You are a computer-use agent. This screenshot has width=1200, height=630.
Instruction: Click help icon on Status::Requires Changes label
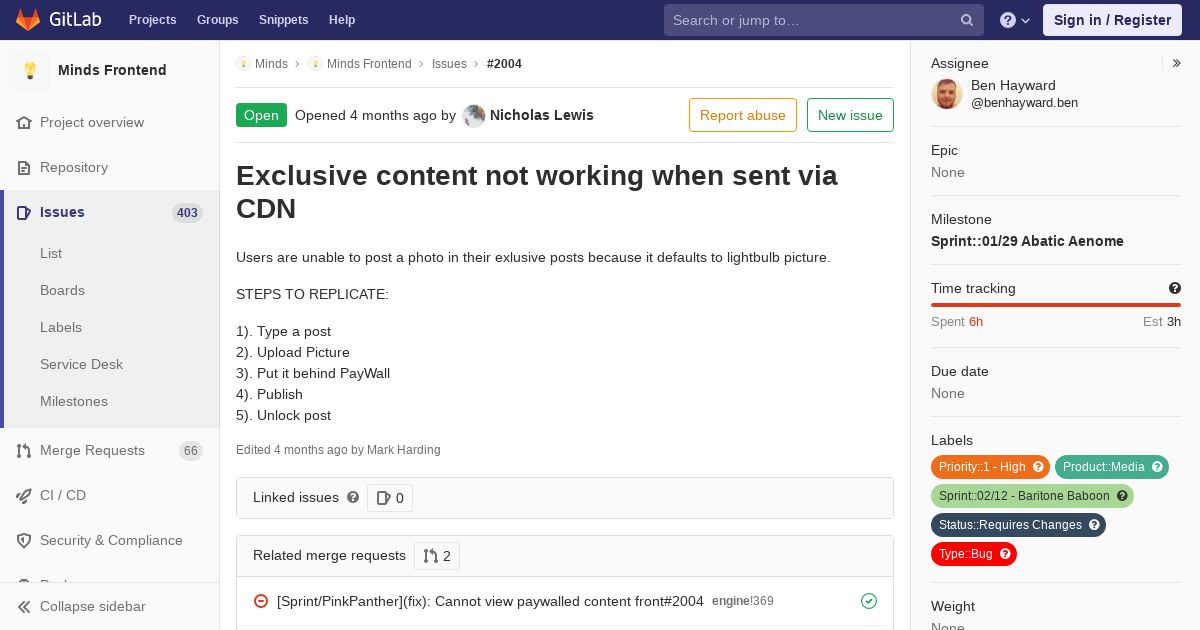pos(1094,525)
